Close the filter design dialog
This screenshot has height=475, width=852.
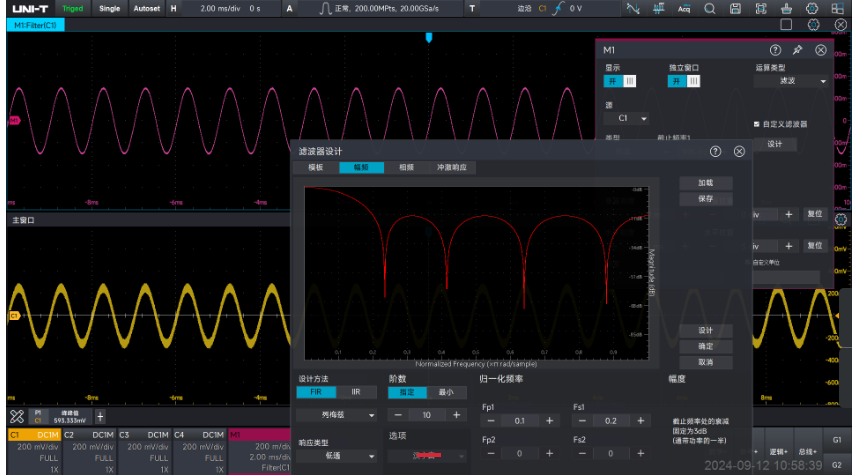click(x=740, y=152)
